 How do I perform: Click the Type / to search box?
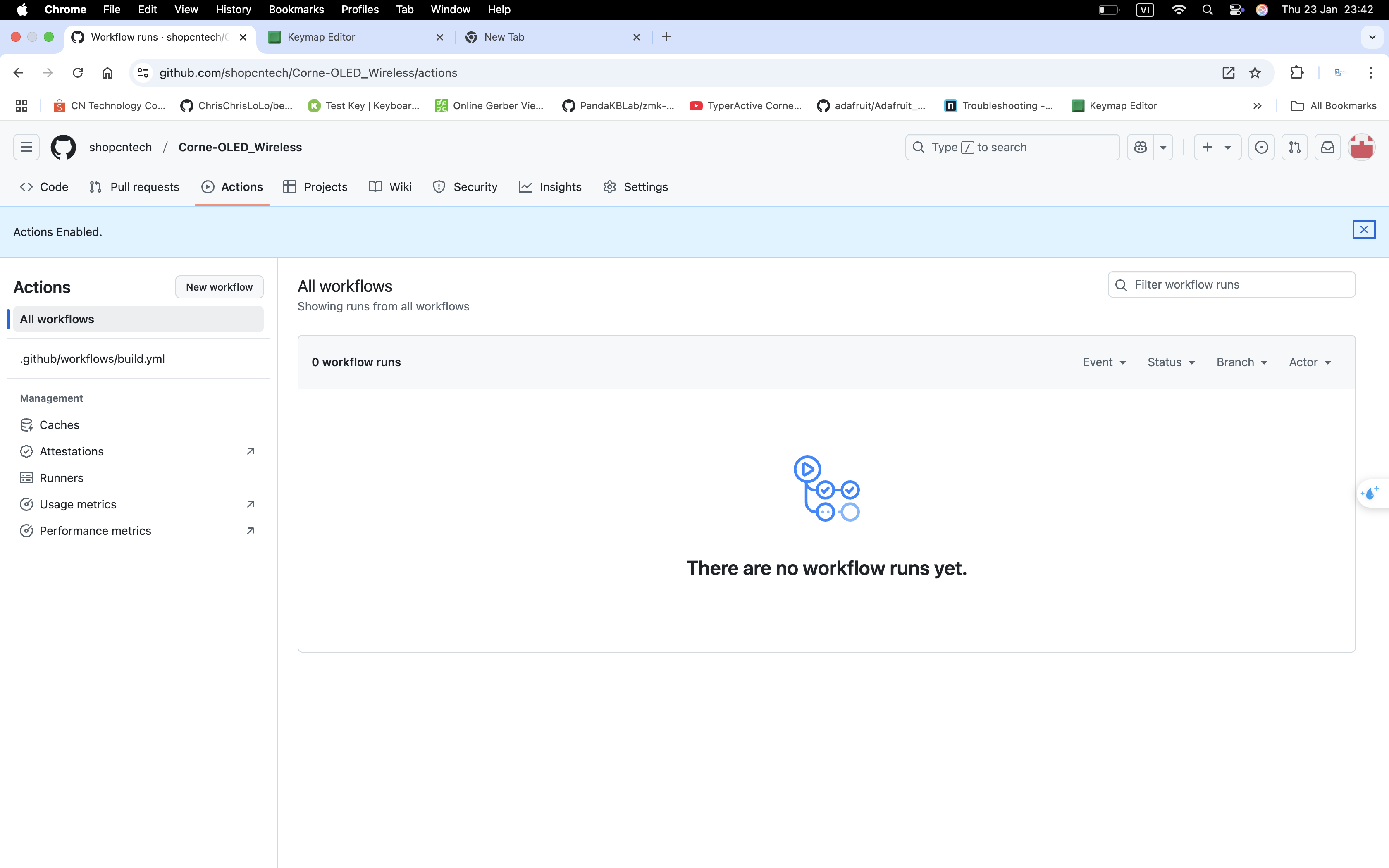(x=1012, y=147)
